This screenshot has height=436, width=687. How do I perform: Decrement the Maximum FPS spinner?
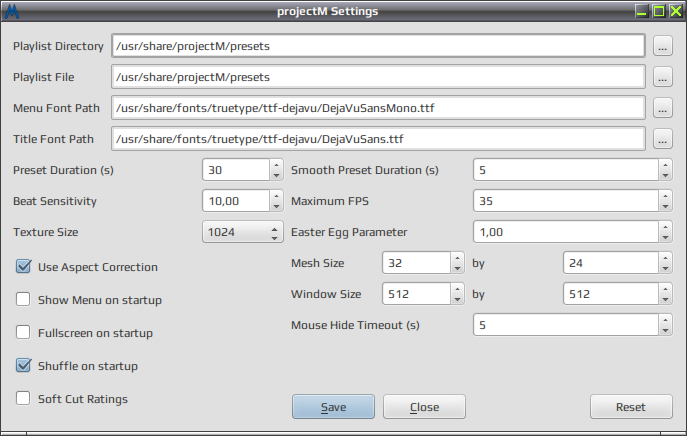tap(665, 206)
